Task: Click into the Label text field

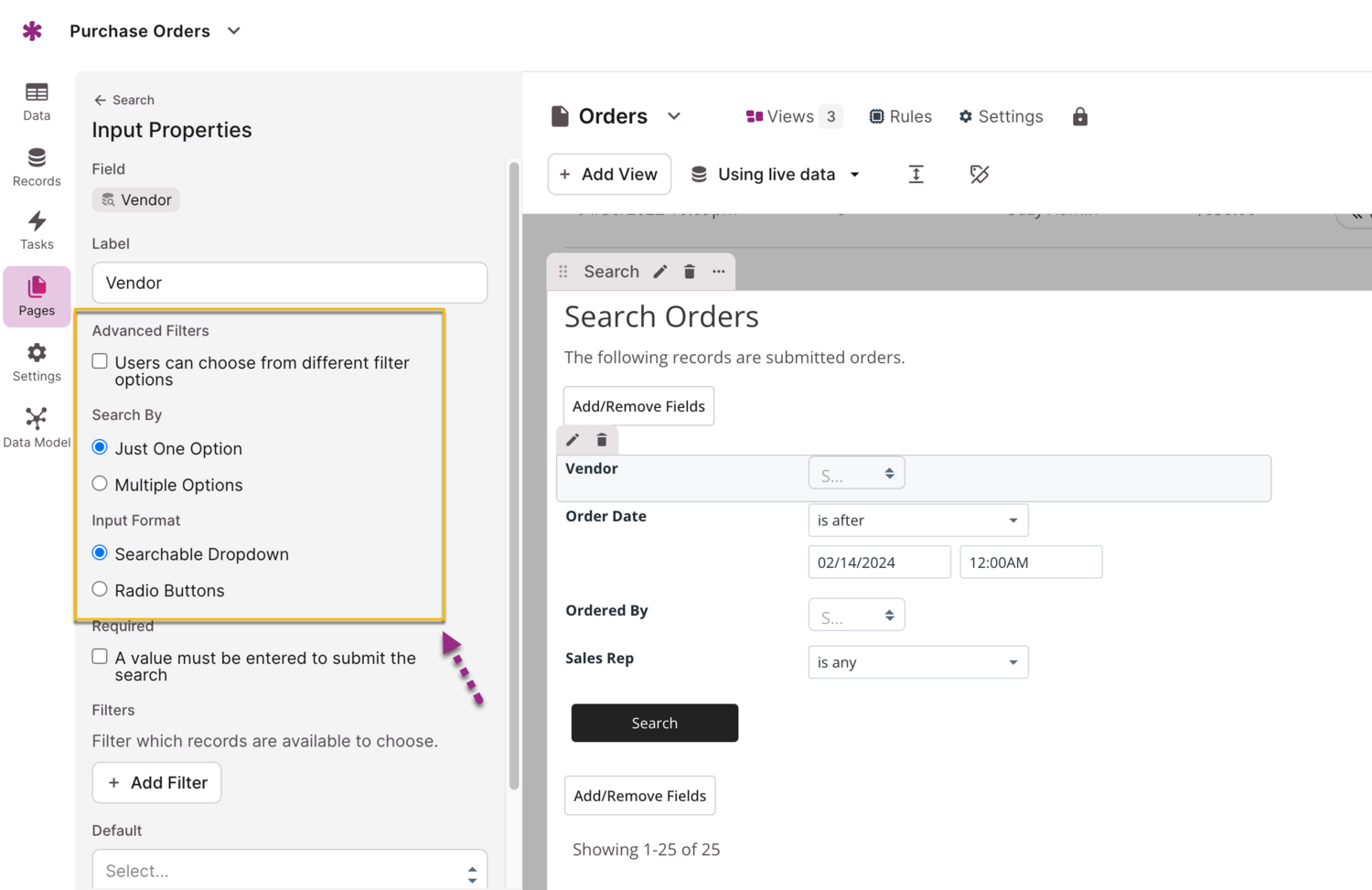Action: pos(289,283)
